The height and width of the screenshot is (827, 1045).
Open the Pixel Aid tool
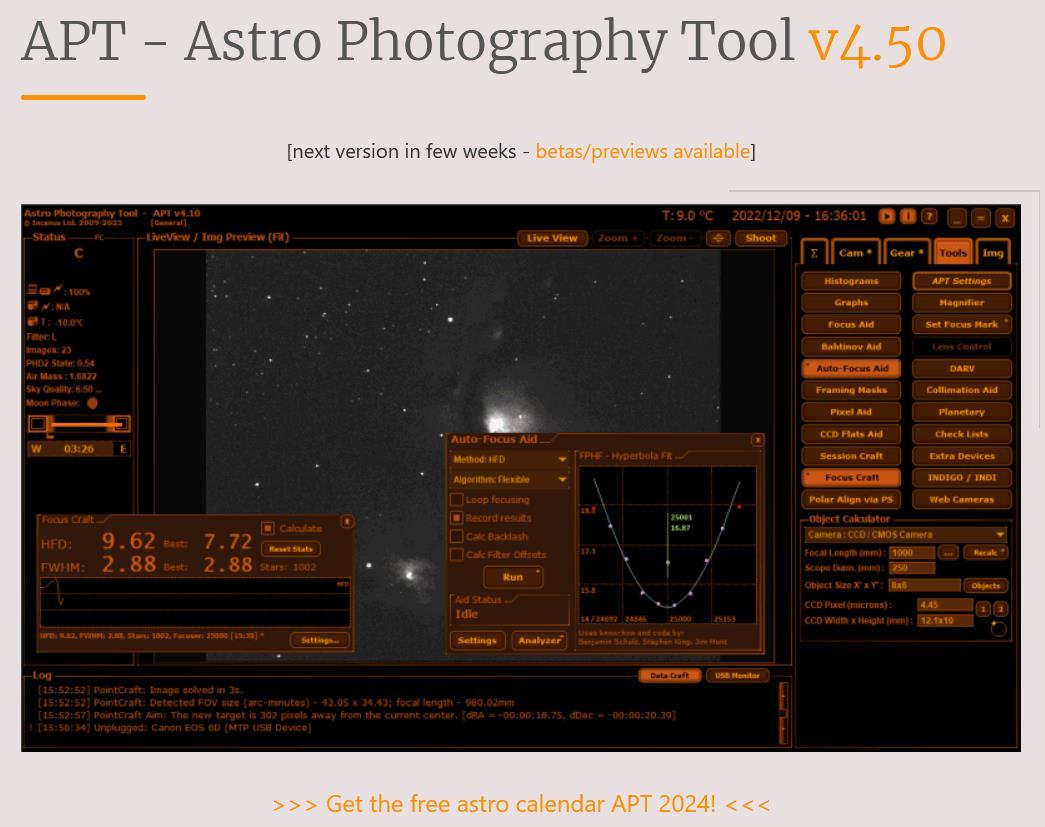(851, 412)
